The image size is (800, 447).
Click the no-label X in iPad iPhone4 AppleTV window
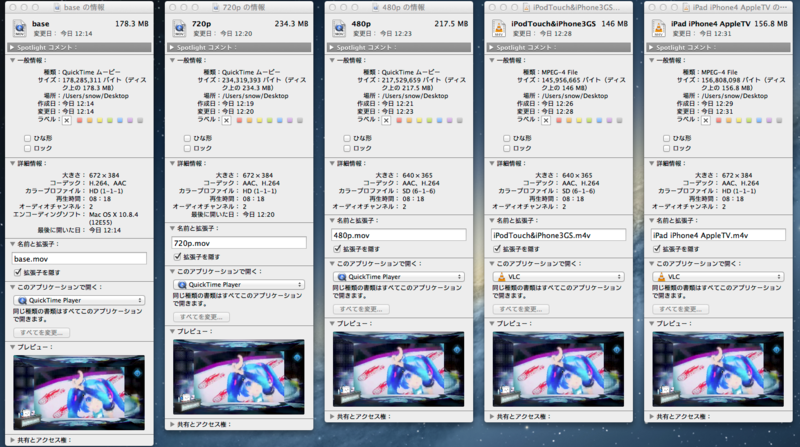coord(706,120)
